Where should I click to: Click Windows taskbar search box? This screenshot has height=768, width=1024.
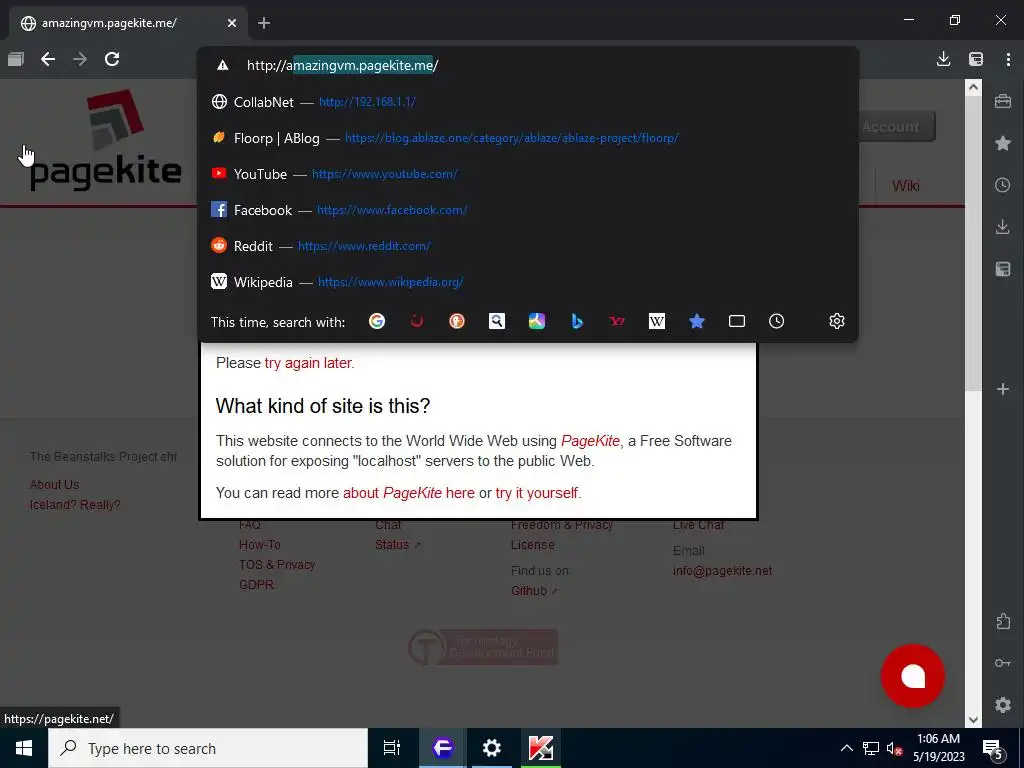coord(208,748)
